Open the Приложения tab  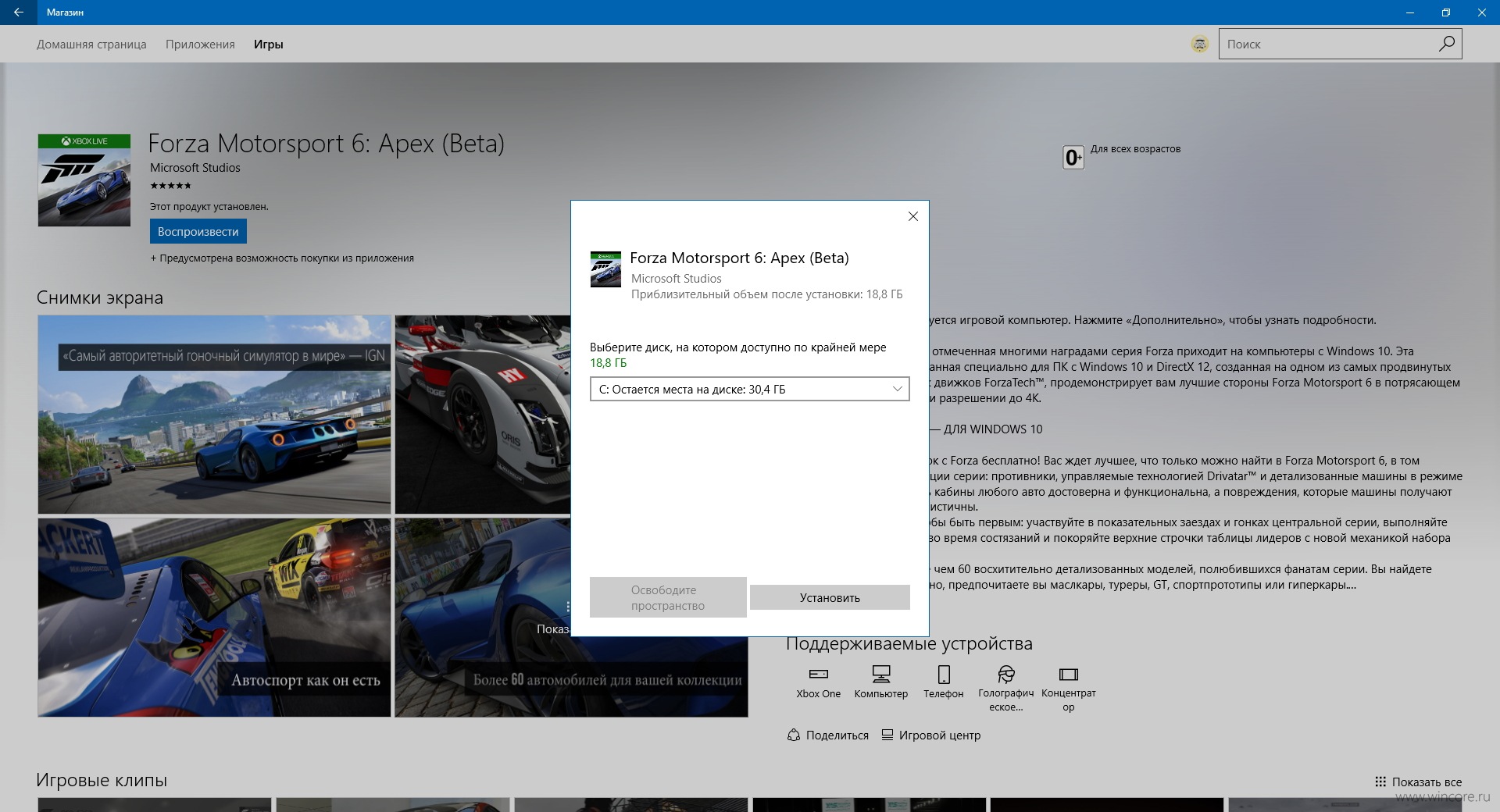[x=200, y=45]
